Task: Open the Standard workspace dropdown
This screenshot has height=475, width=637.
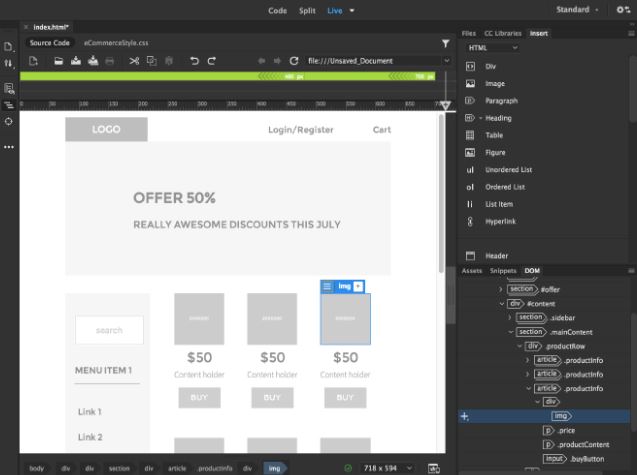Action: [x=577, y=10]
